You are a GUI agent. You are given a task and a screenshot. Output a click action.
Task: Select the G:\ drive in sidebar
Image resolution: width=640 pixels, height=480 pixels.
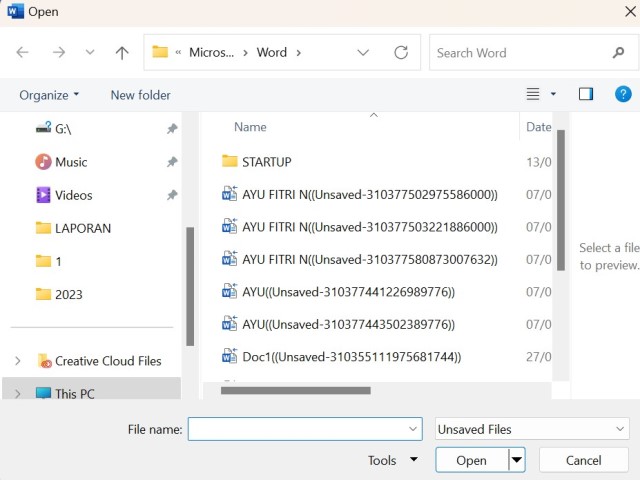tap(63, 129)
